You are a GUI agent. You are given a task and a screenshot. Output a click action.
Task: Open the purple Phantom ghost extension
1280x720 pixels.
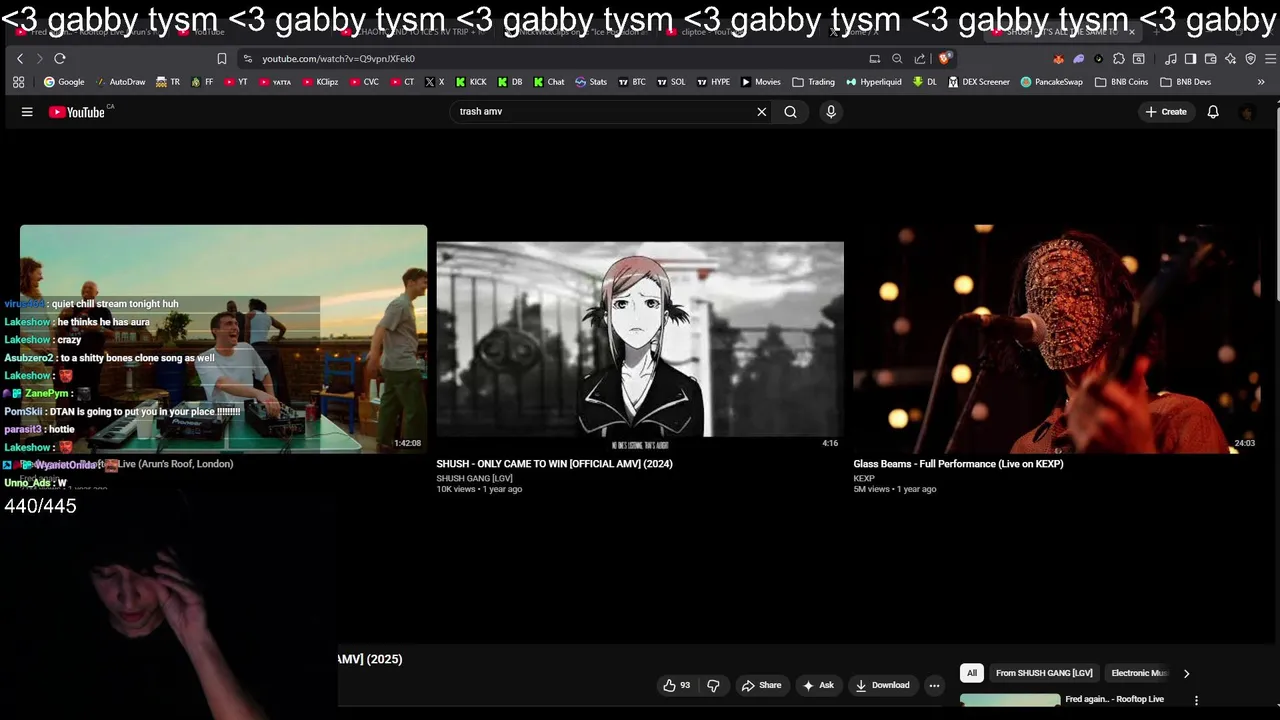[x=1078, y=59]
